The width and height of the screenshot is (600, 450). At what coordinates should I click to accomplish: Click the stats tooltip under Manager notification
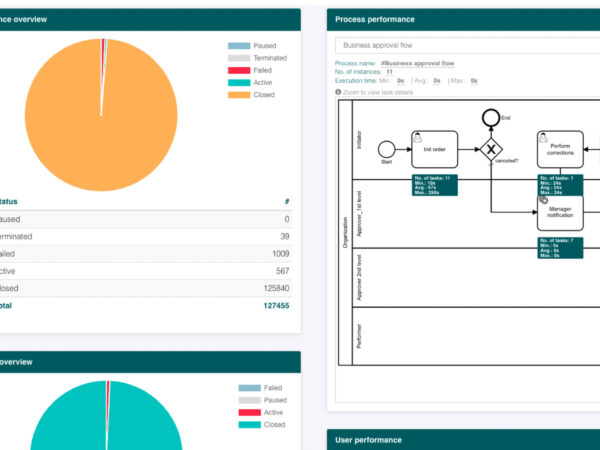coord(560,248)
